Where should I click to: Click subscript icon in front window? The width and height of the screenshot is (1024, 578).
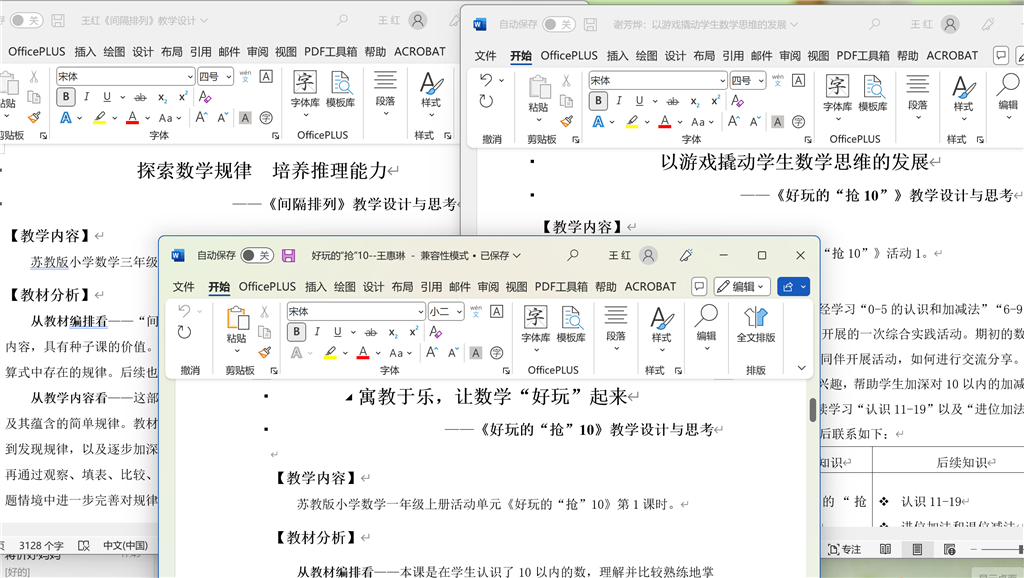(392, 333)
